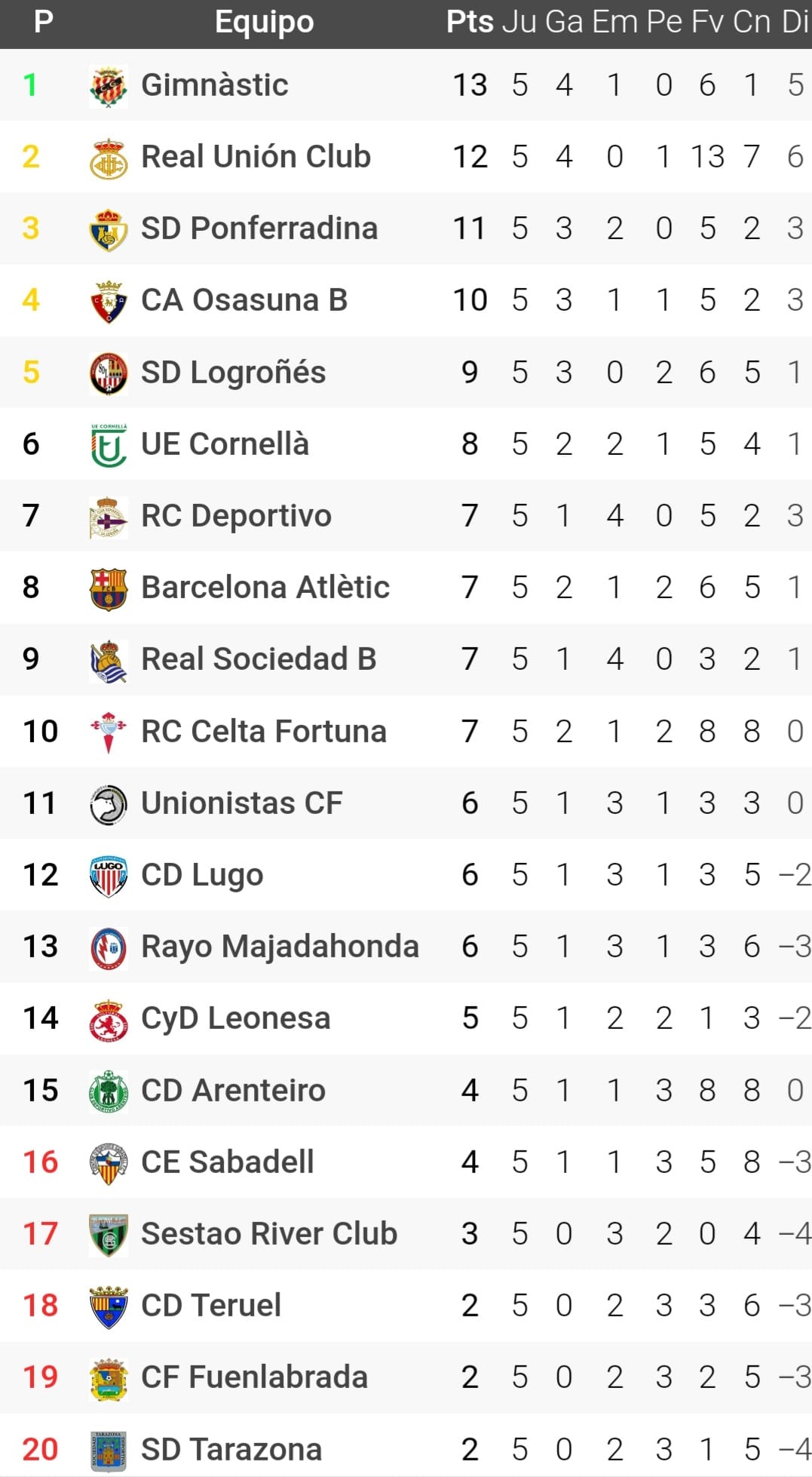This screenshot has height=1477, width=812.
Task: Open CF Fuenlabrada team name
Action: point(254,1377)
